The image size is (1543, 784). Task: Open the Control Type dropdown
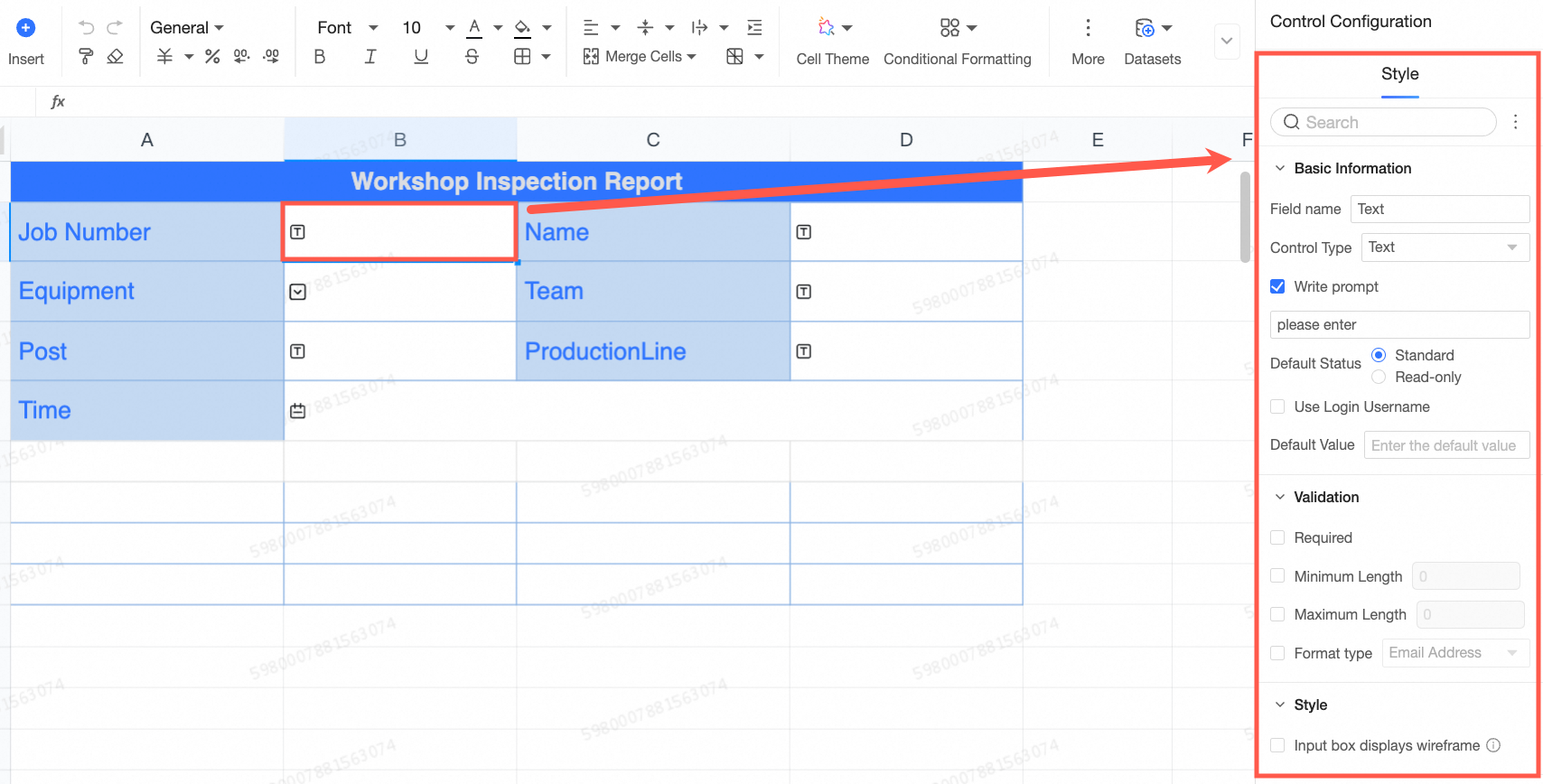pyautogui.click(x=1445, y=247)
